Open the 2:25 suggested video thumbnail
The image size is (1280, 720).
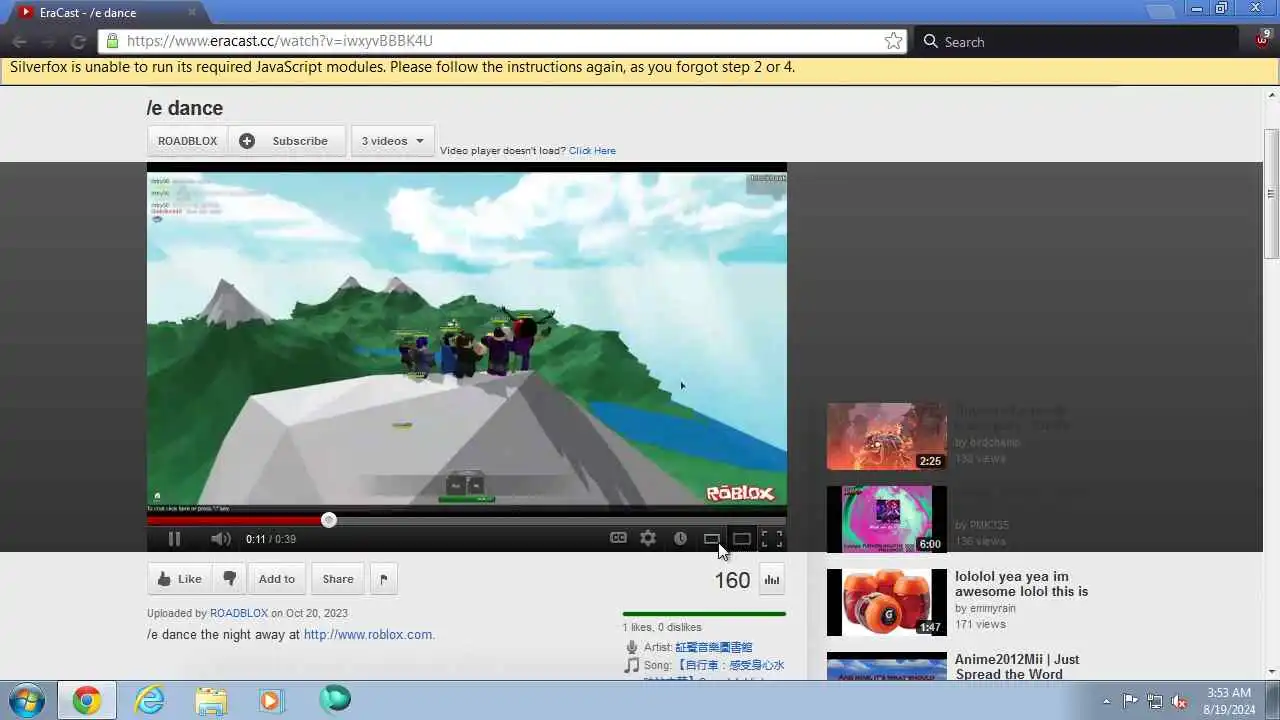coord(886,436)
